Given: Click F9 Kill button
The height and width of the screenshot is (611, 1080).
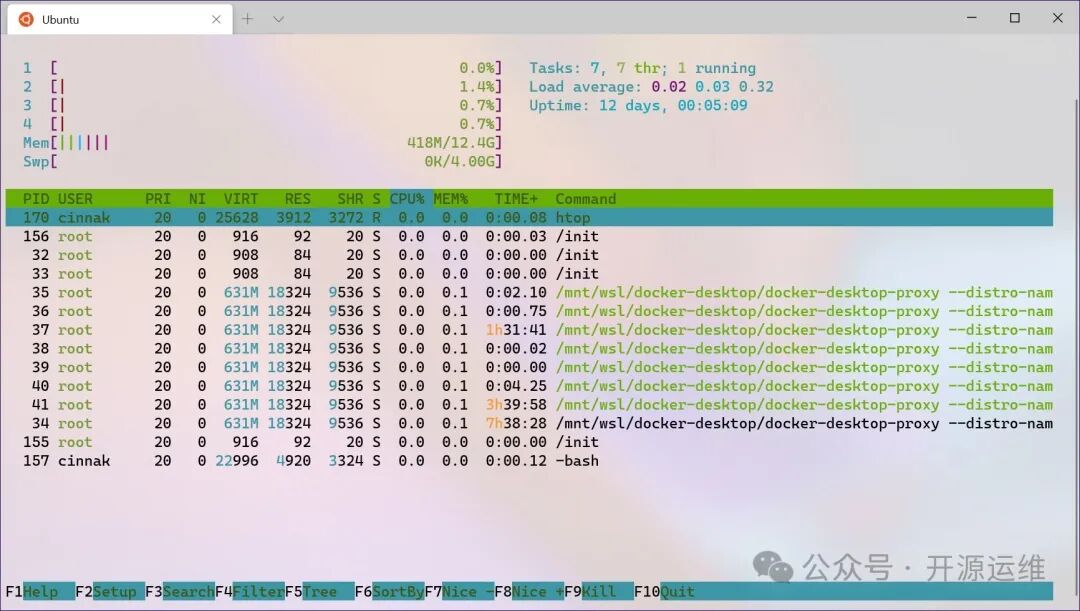Looking at the screenshot, I should point(599,591).
